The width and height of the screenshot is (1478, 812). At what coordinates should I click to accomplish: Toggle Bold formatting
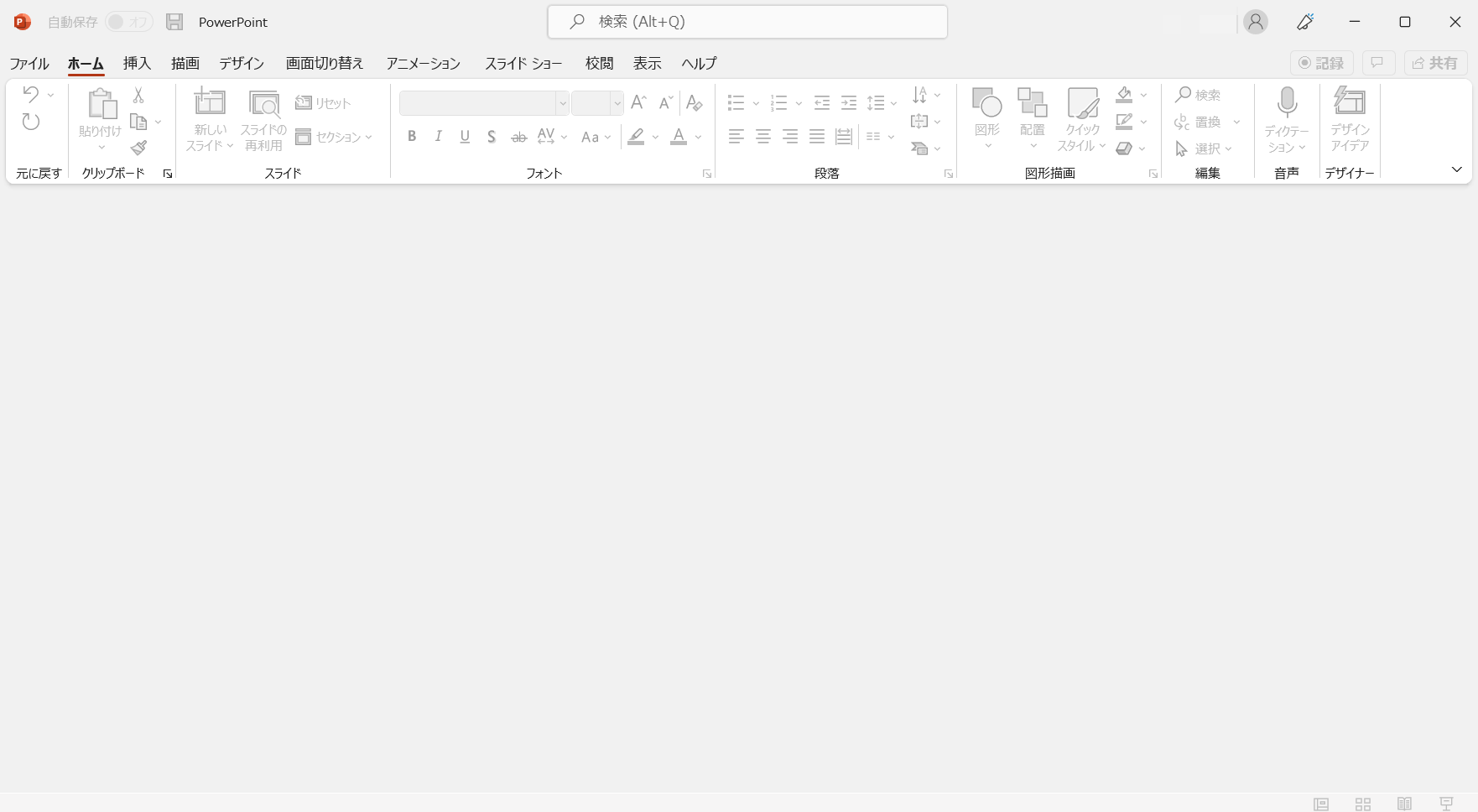click(412, 137)
